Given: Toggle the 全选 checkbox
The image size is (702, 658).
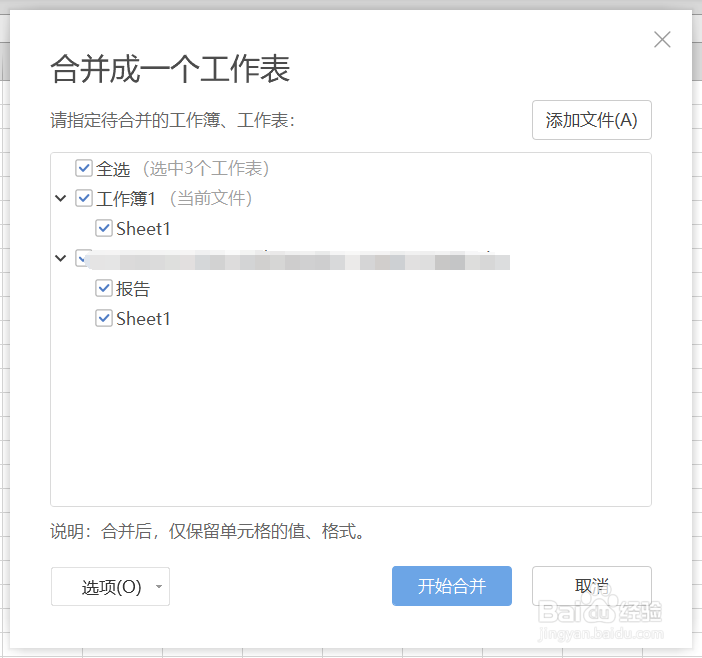Looking at the screenshot, I should 84,168.
